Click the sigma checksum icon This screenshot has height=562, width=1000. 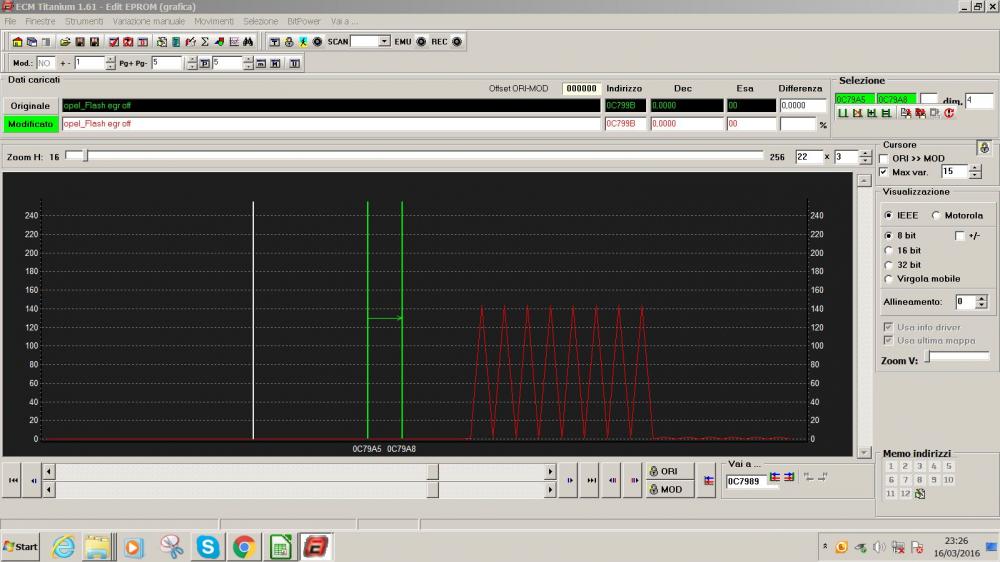tap(205, 42)
